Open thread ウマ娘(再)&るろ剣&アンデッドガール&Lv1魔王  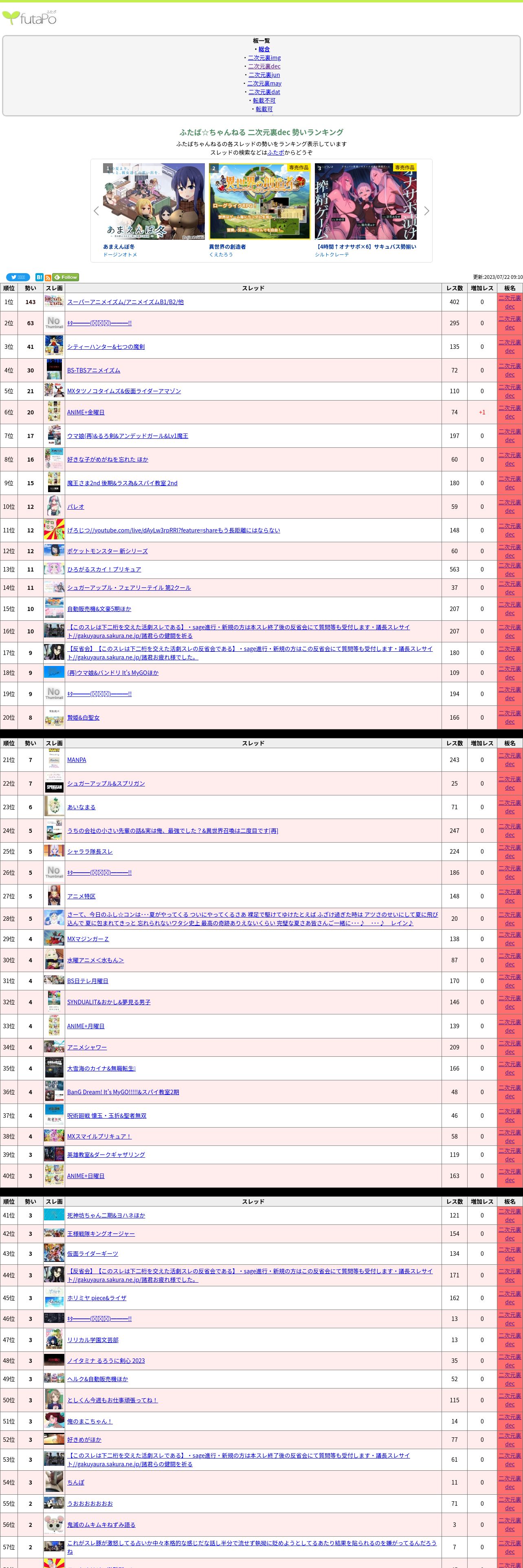coord(127,436)
